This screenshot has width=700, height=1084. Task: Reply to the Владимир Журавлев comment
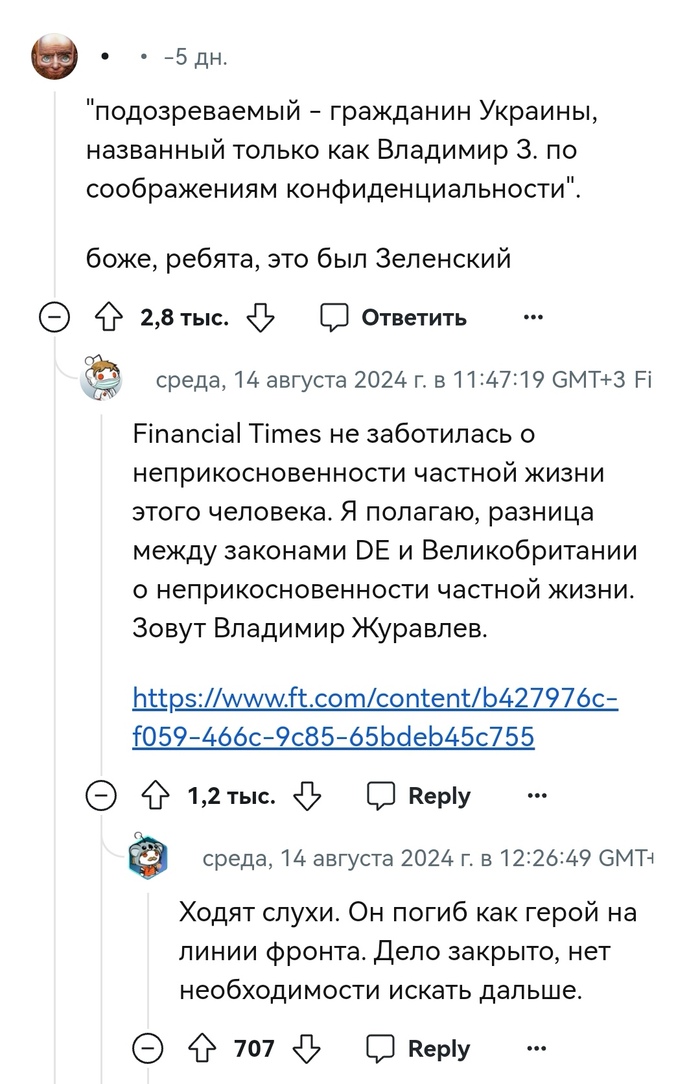click(421, 796)
